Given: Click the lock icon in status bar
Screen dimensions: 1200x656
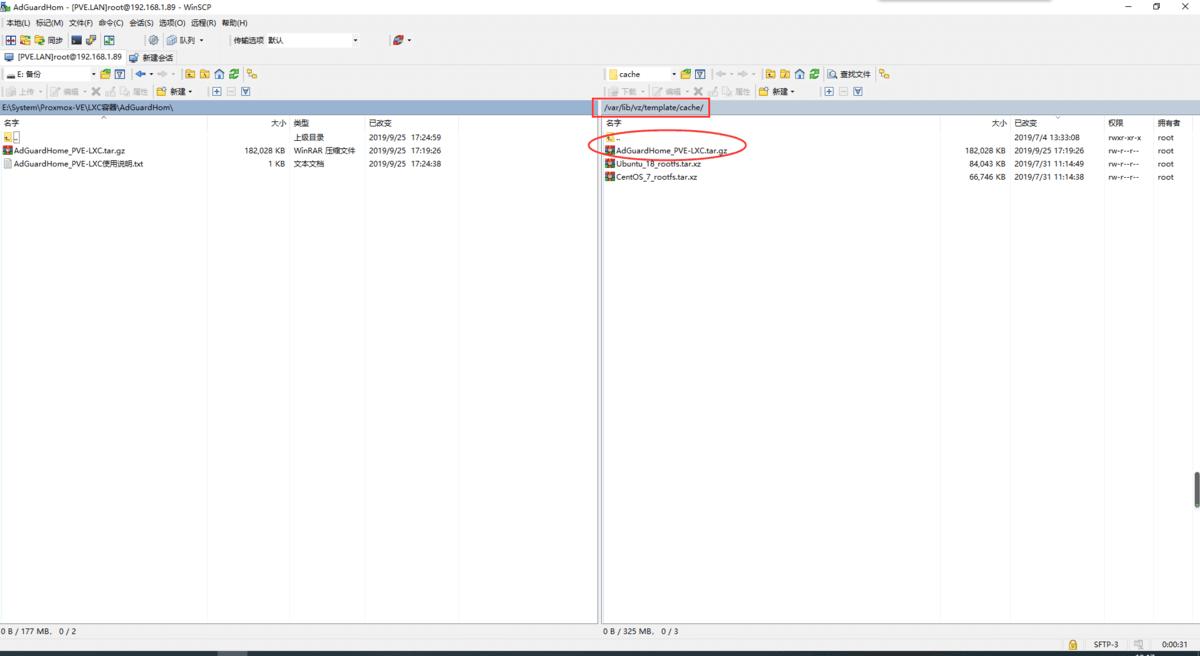Looking at the screenshot, I should point(1072,644).
